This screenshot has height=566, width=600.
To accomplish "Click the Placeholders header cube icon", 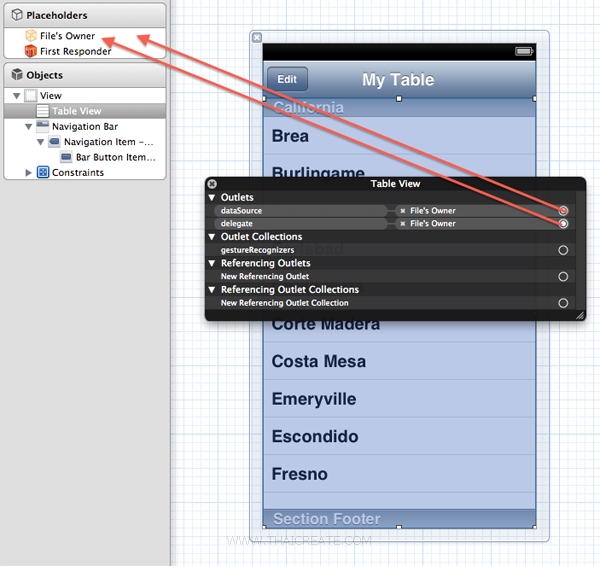I will [17, 15].
